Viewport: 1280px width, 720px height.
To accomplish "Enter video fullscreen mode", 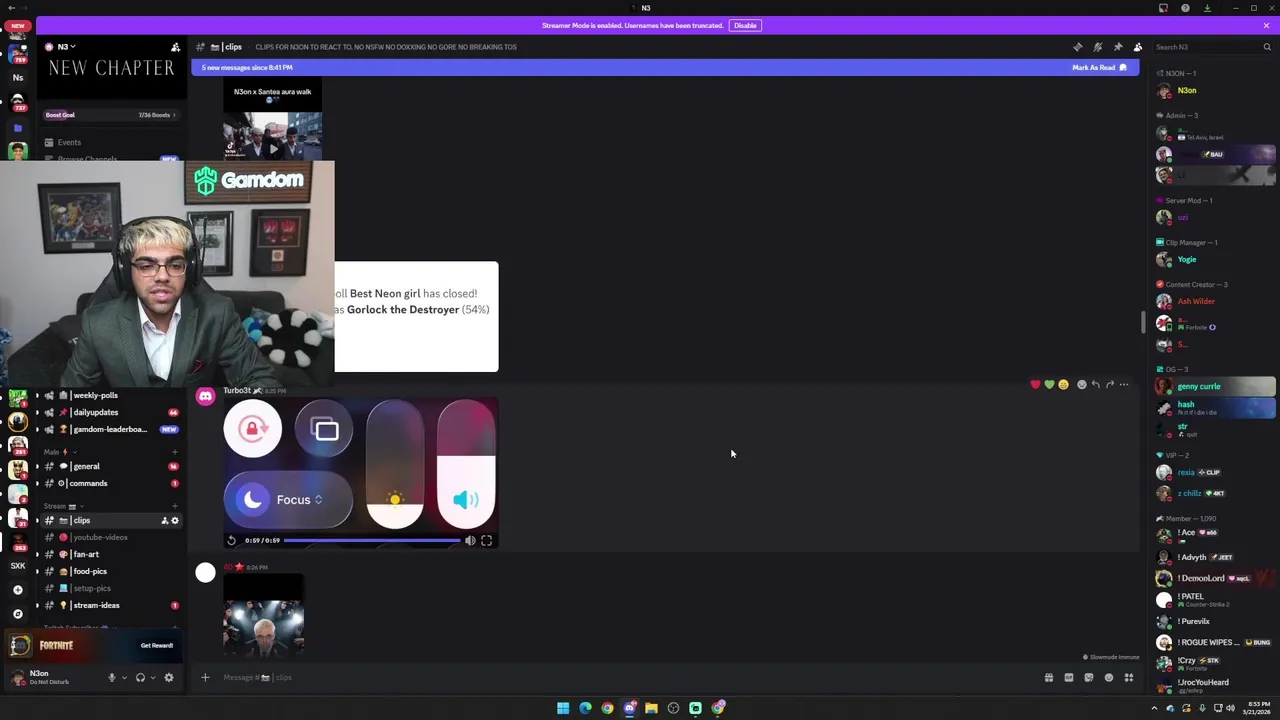I will pos(486,540).
